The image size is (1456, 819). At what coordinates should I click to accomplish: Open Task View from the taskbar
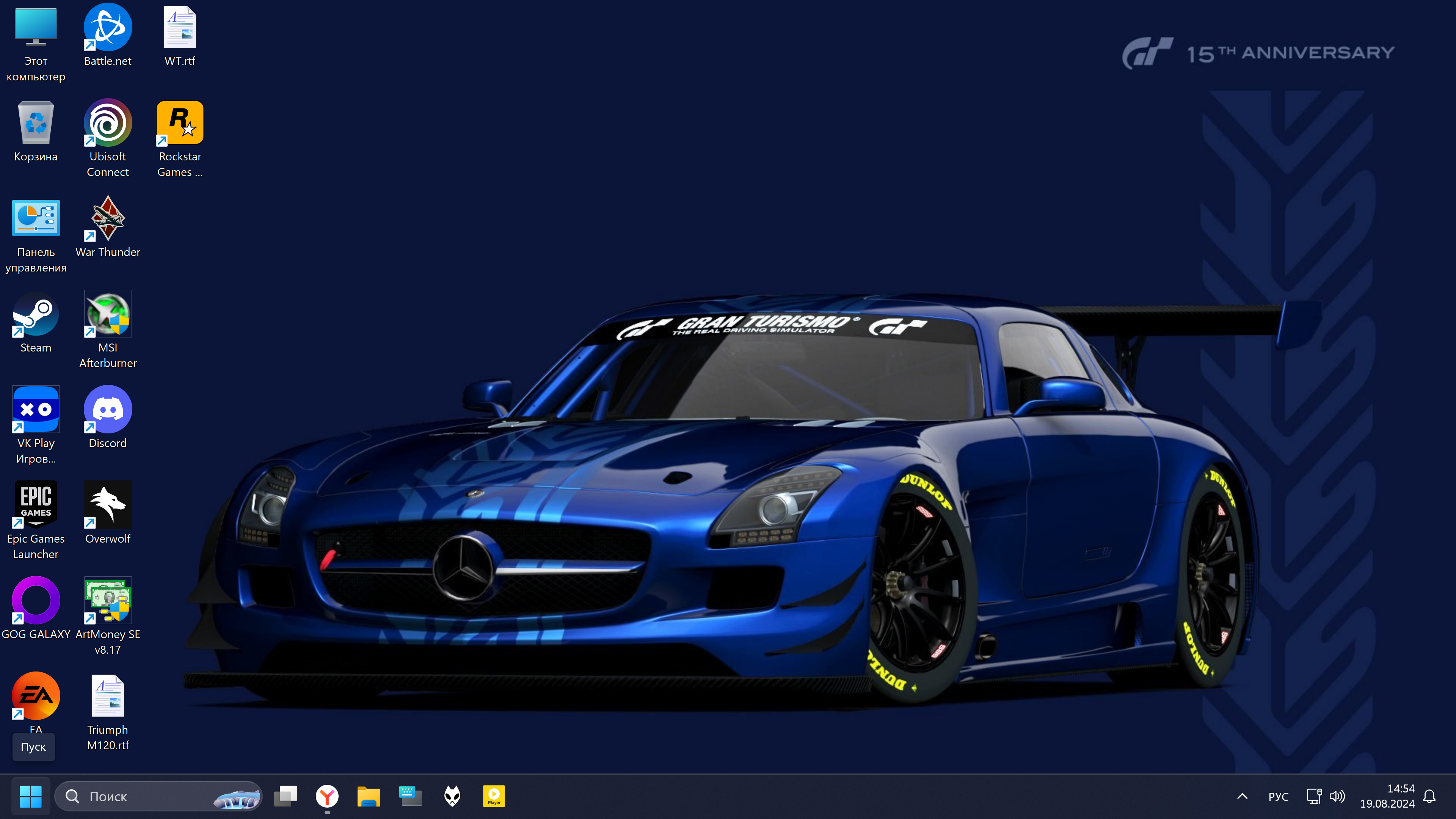(x=286, y=796)
